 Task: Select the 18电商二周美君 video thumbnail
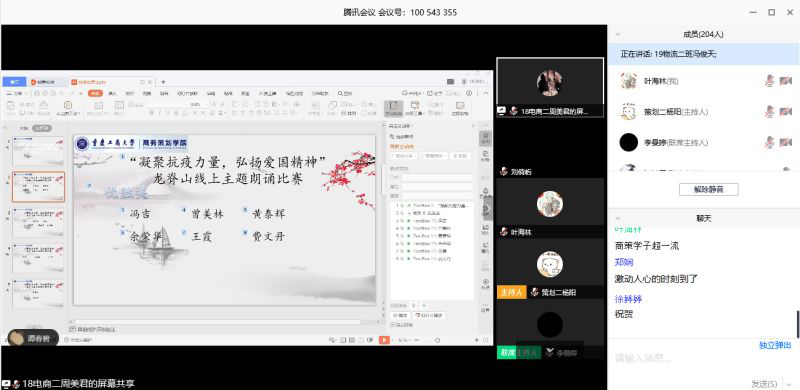point(550,87)
